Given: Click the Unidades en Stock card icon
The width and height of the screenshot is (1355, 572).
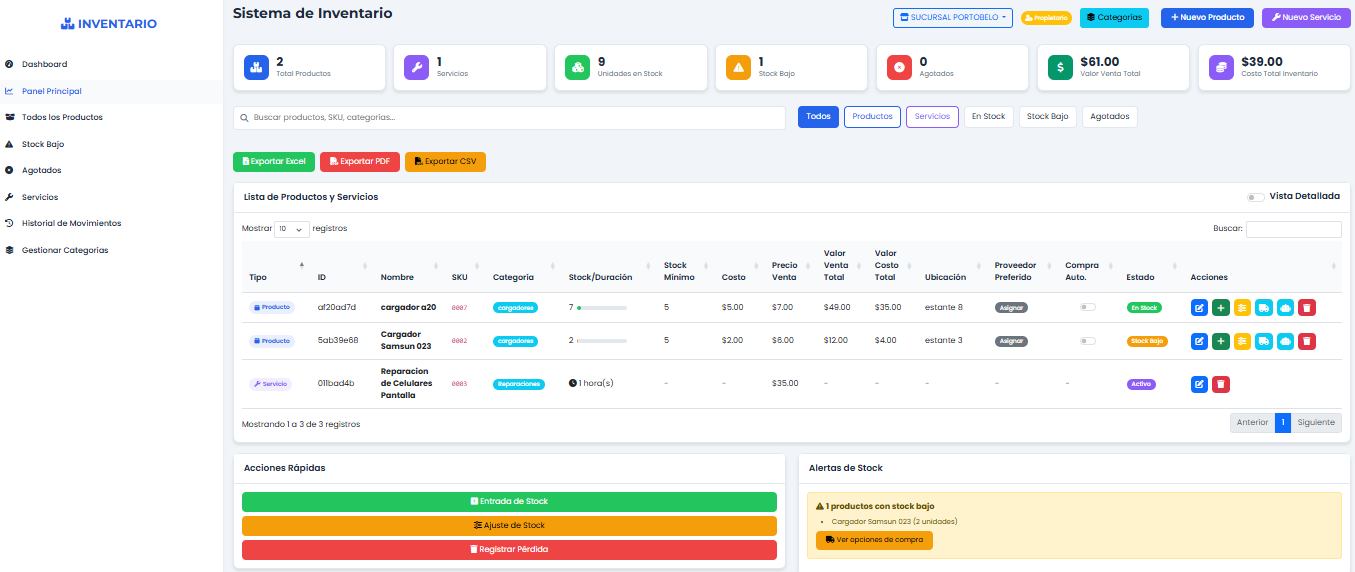Looking at the screenshot, I should point(578,67).
